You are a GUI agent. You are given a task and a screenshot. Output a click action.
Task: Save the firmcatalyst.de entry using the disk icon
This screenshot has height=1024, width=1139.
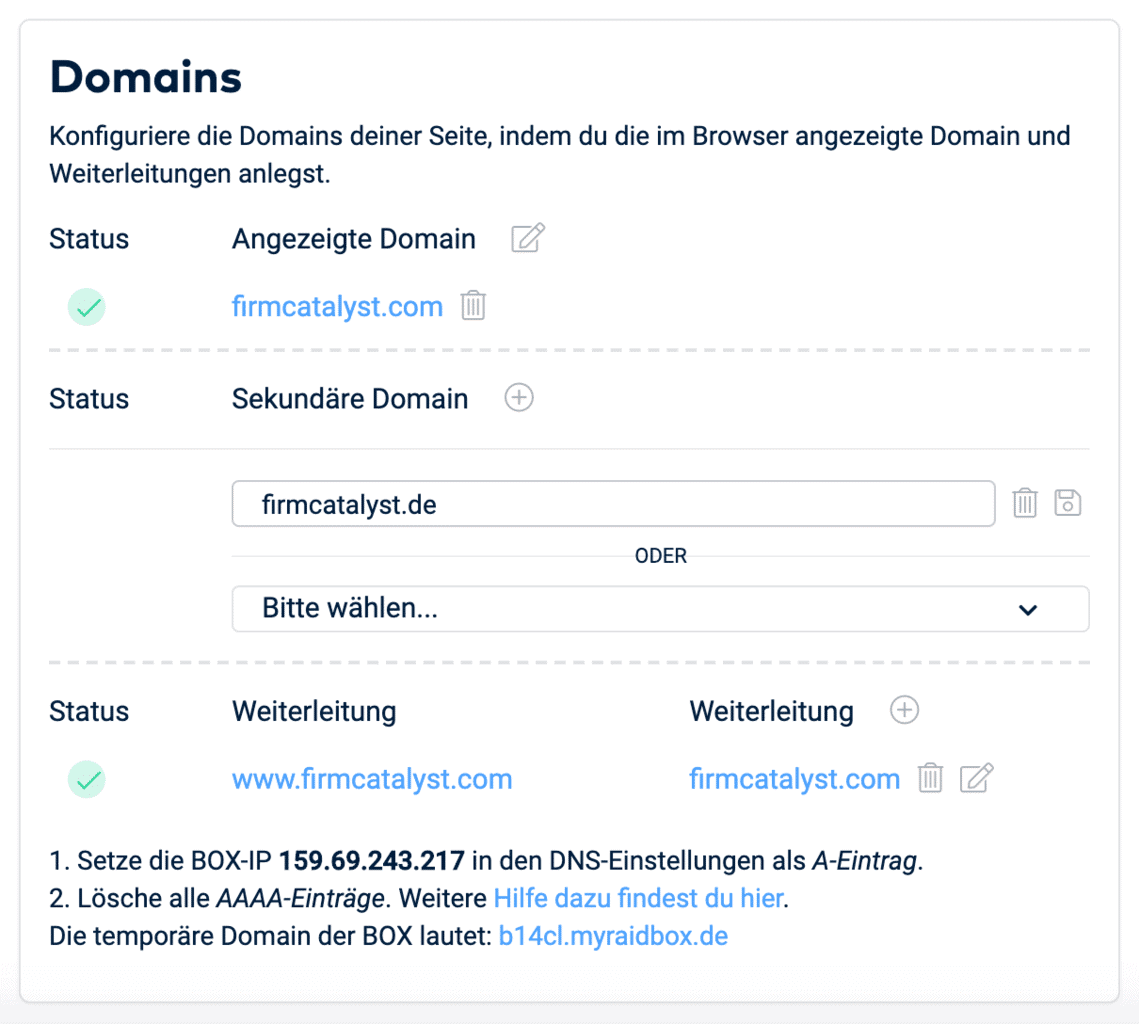(x=1067, y=503)
